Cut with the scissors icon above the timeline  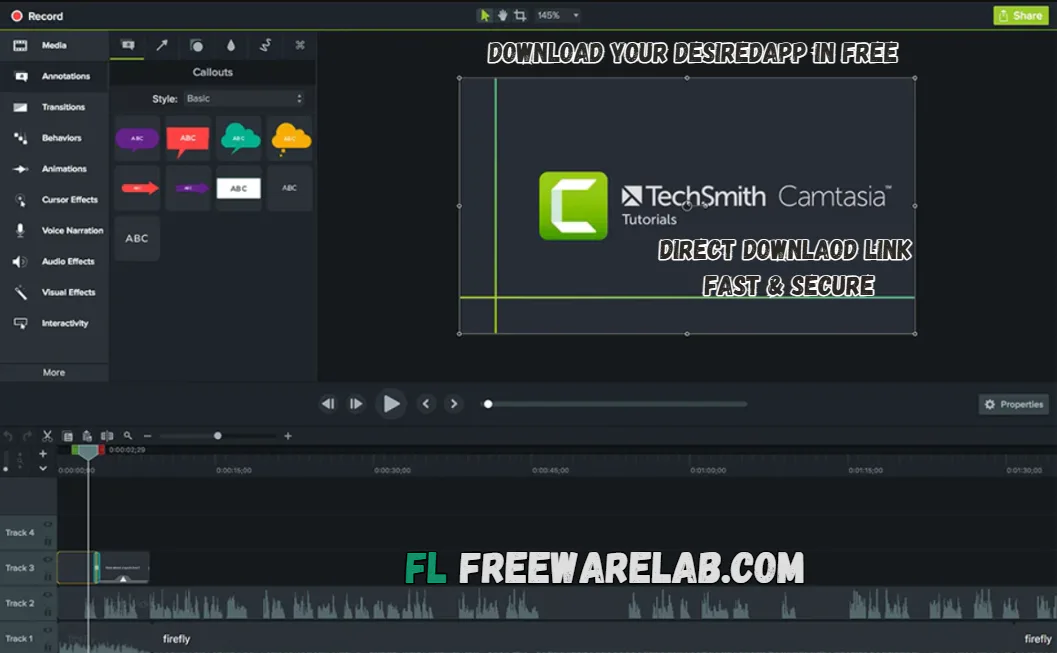[47, 436]
